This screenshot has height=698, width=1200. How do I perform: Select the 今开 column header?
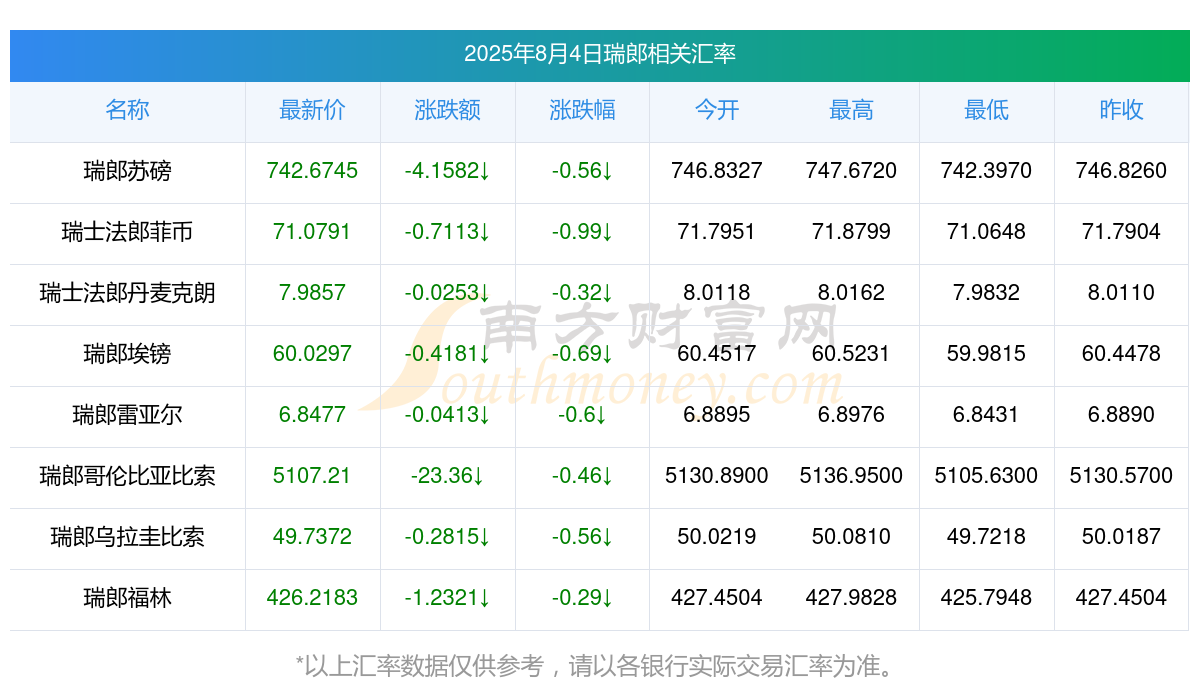(x=717, y=110)
